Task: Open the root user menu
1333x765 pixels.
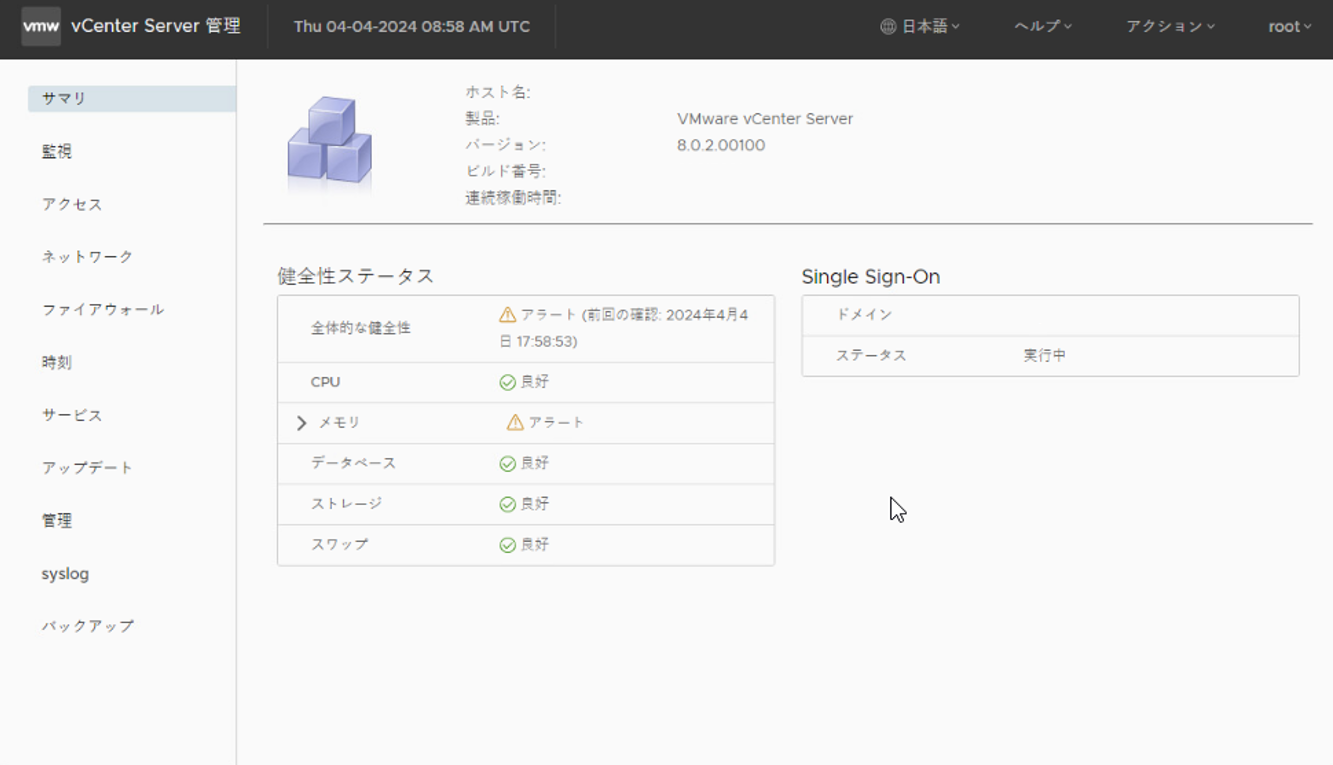Action: [1289, 27]
